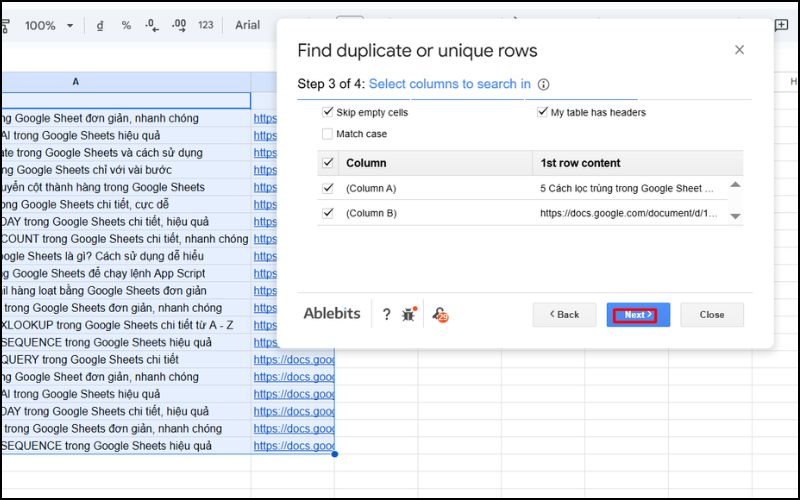Viewport: 800px width, 500px height.
Task: Toggle the Skip empty cells checkbox
Action: [328, 113]
